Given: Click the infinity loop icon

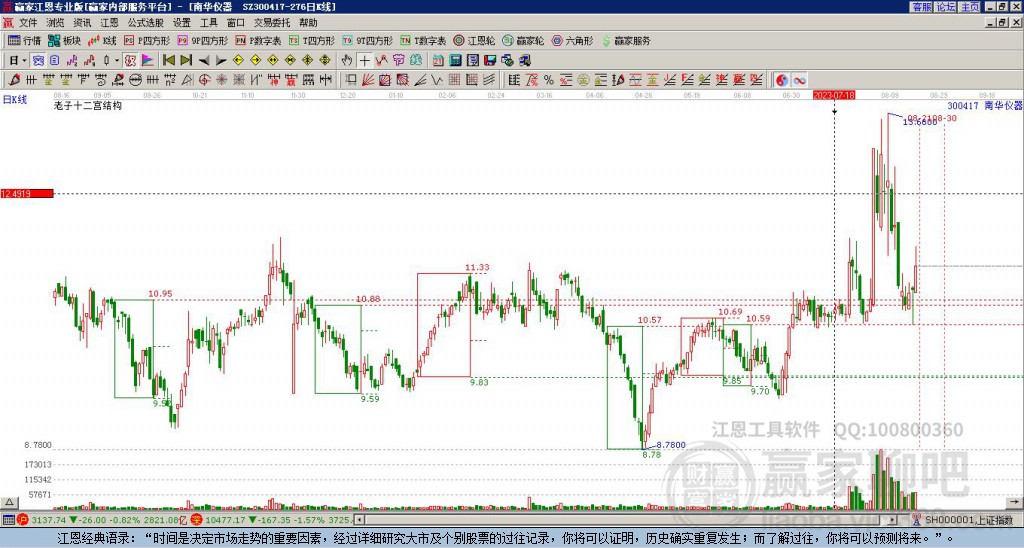Looking at the screenshot, I should (799, 80).
